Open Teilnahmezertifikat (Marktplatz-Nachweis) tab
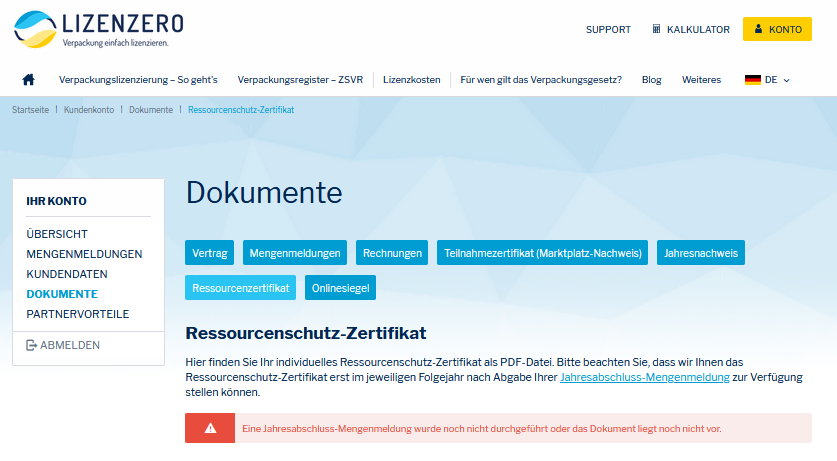The height and width of the screenshot is (461, 837). pos(542,252)
